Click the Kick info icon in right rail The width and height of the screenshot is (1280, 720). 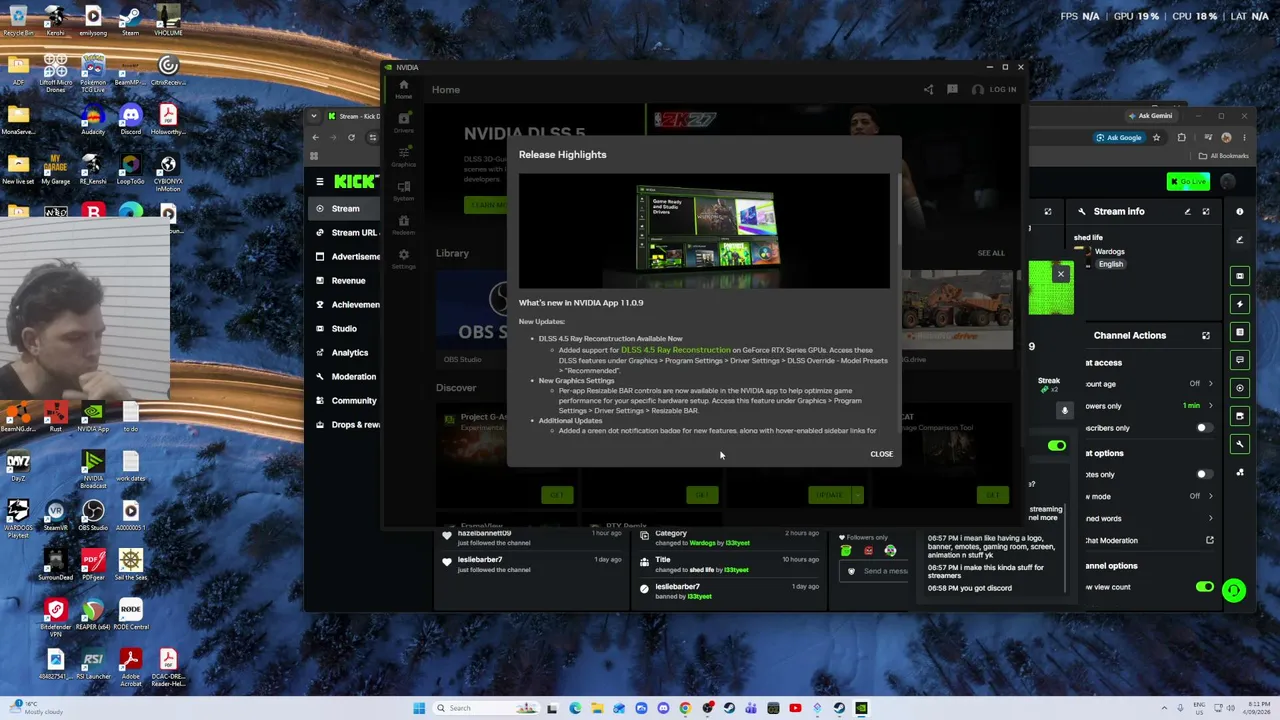(1240, 211)
